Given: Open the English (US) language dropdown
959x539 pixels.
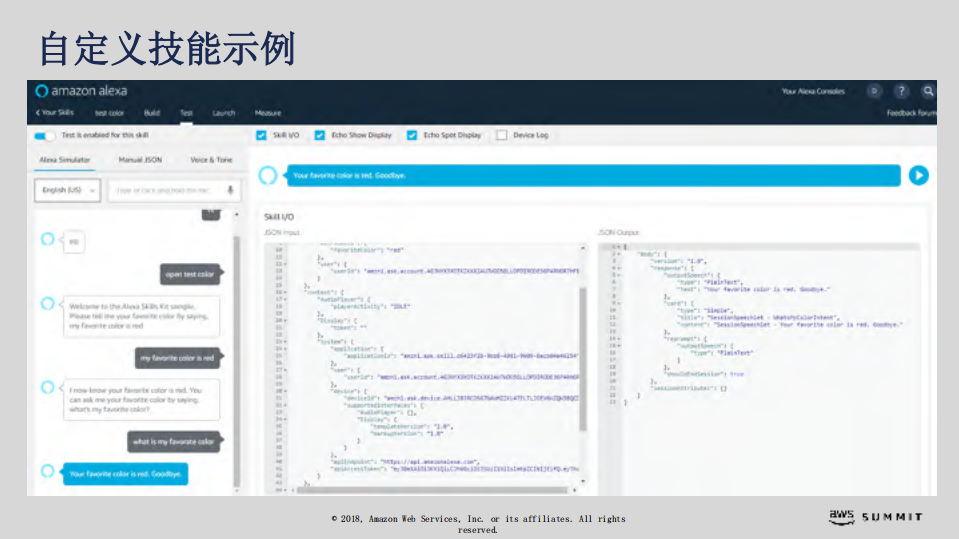Looking at the screenshot, I should pyautogui.click(x=67, y=190).
